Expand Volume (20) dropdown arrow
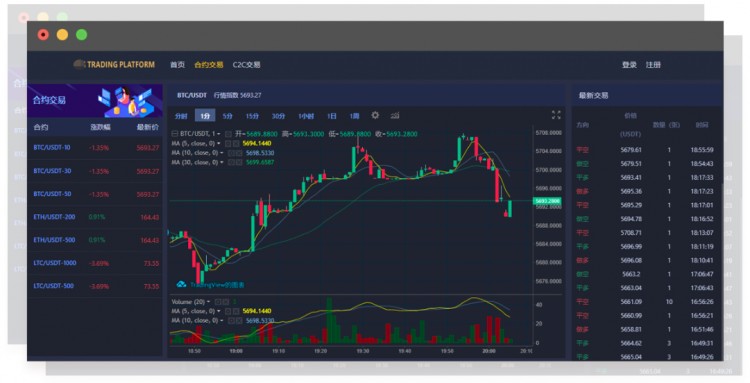 (209, 302)
